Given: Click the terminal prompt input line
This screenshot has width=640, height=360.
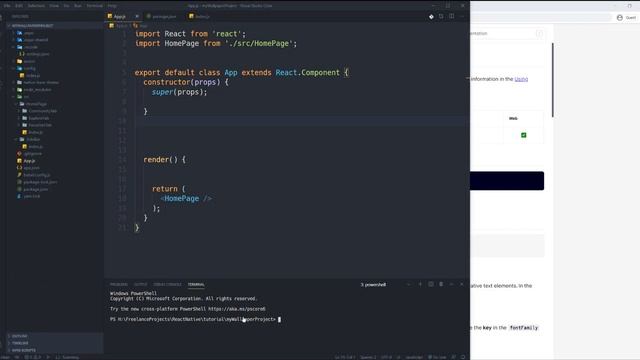Looking at the screenshot, I should [195, 319].
